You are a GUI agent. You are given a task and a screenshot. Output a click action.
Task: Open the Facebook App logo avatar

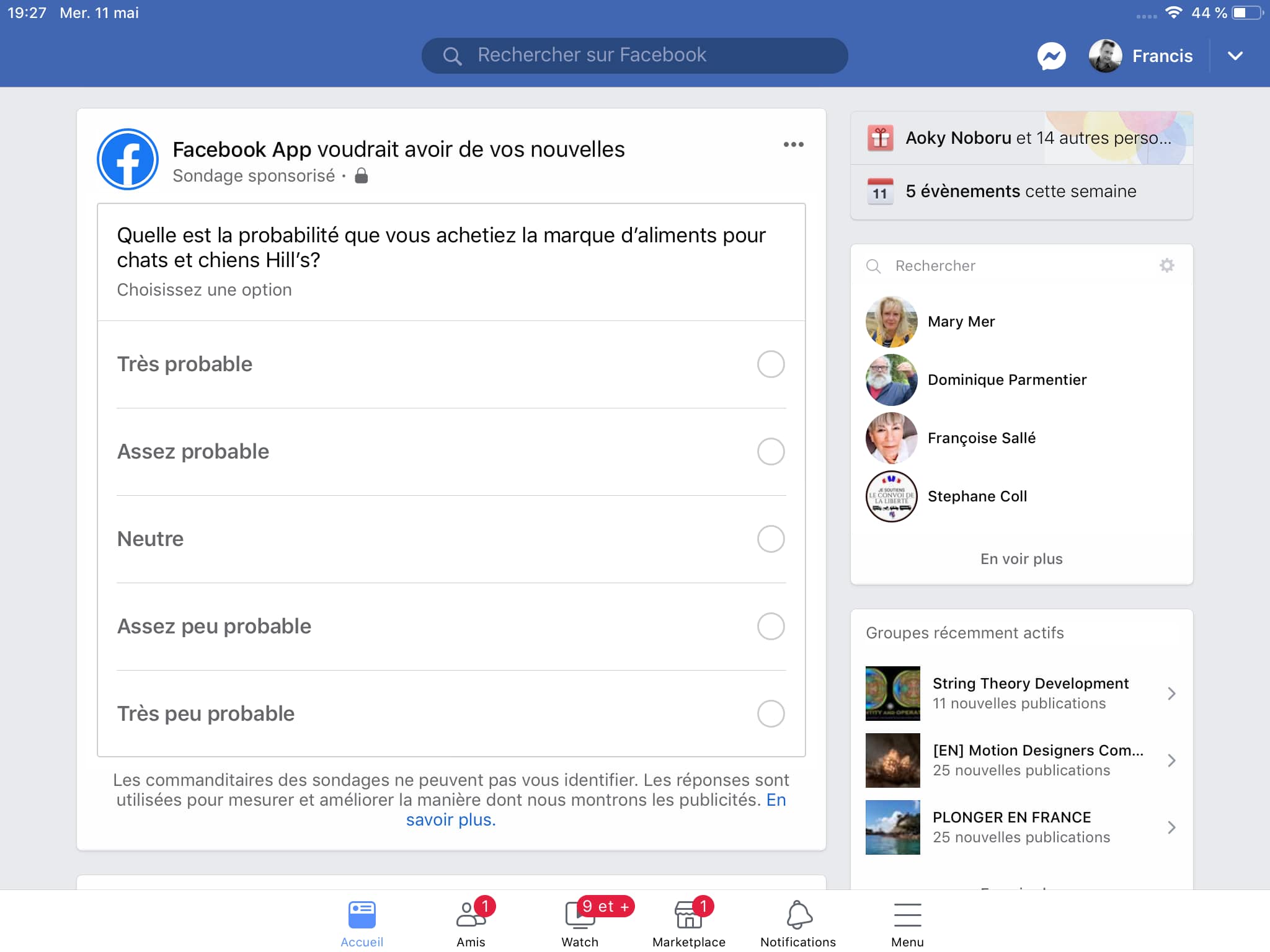[x=128, y=159]
